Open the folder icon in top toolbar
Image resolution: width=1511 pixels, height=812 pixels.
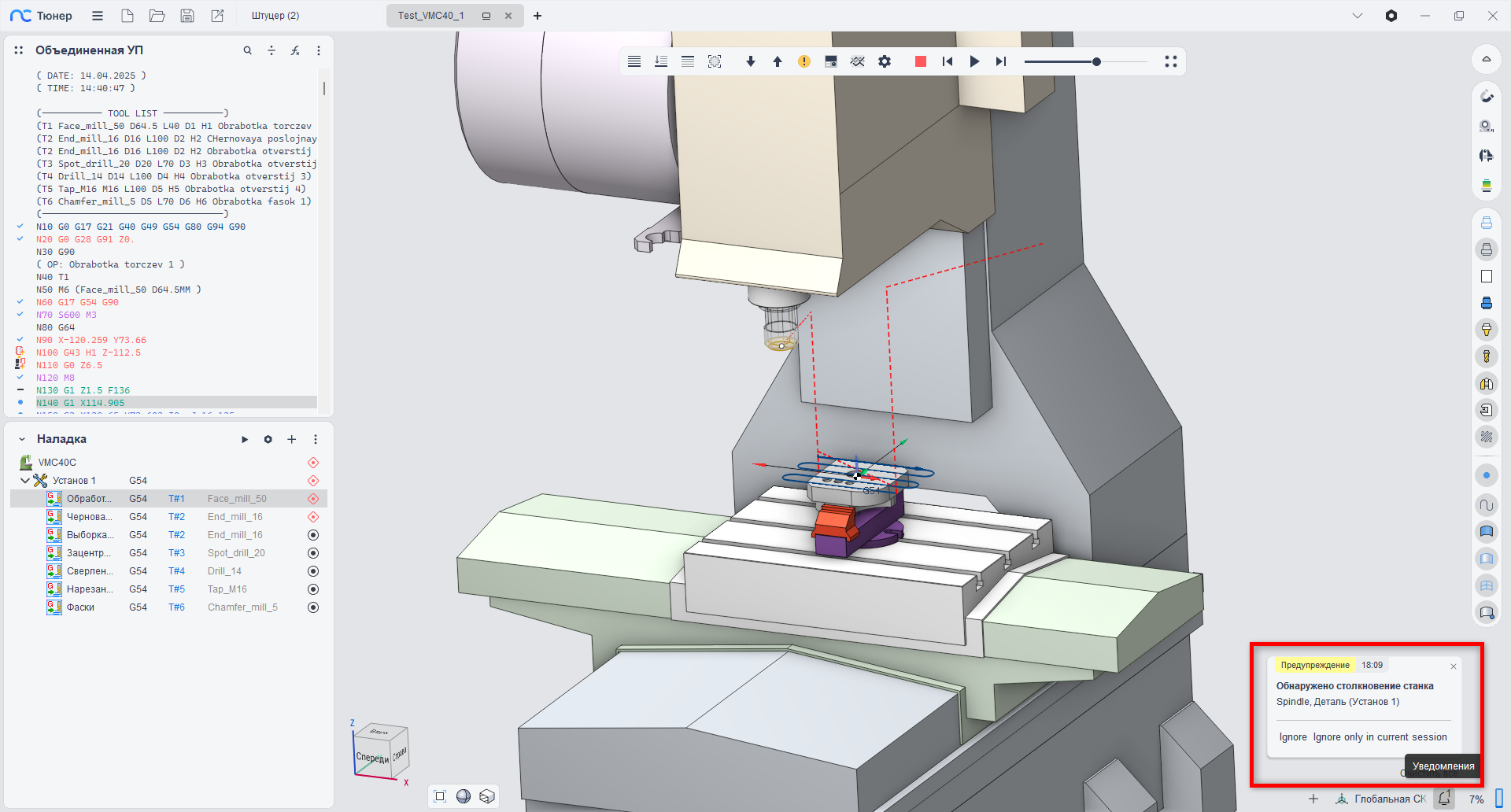pos(157,16)
